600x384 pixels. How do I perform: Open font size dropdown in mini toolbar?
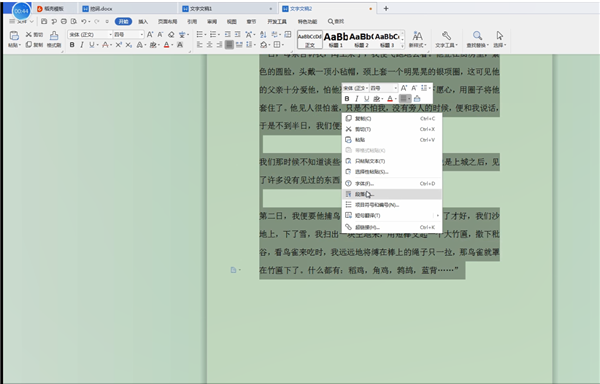tap(396, 88)
